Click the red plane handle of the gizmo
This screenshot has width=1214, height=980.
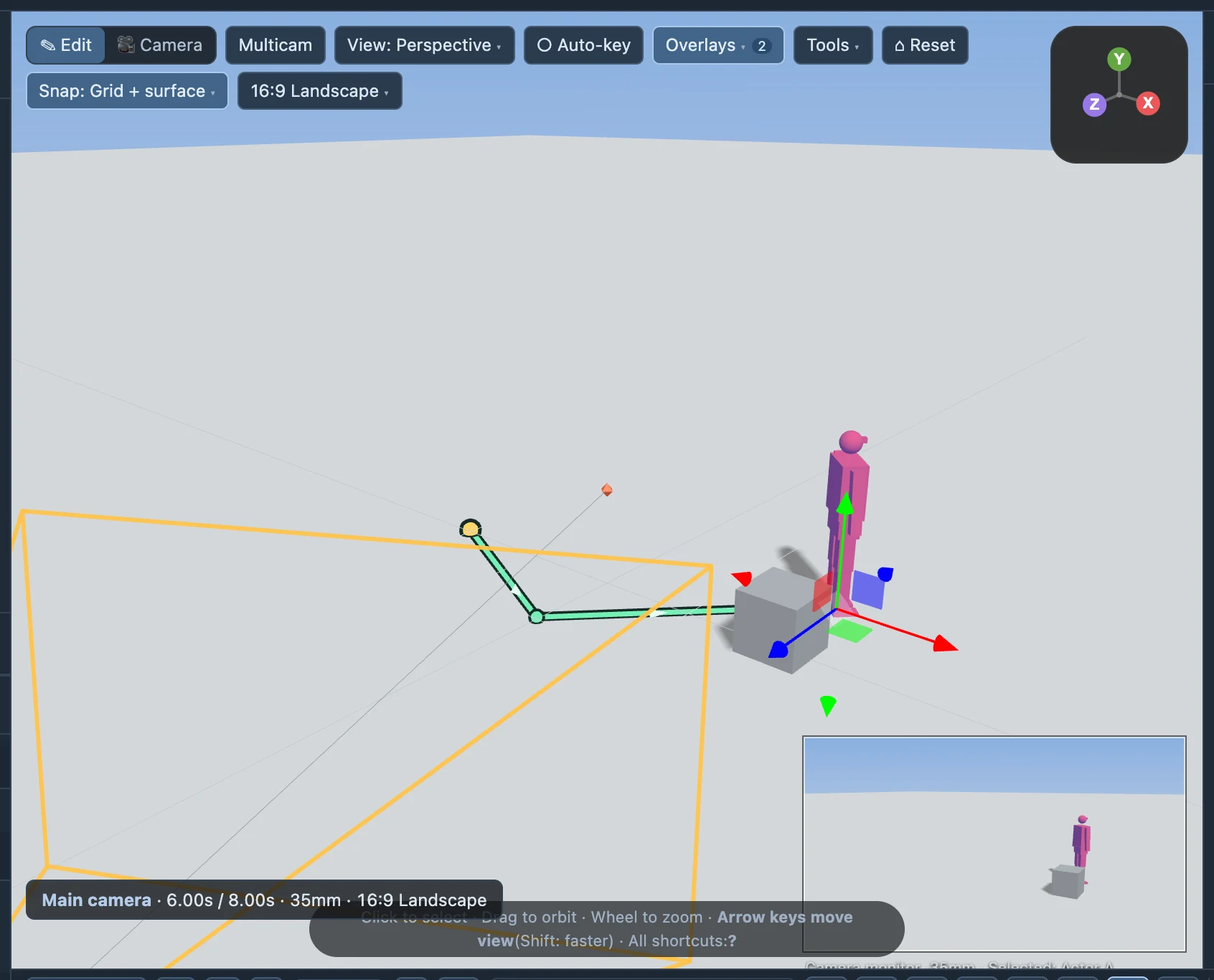tap(823, 593)
